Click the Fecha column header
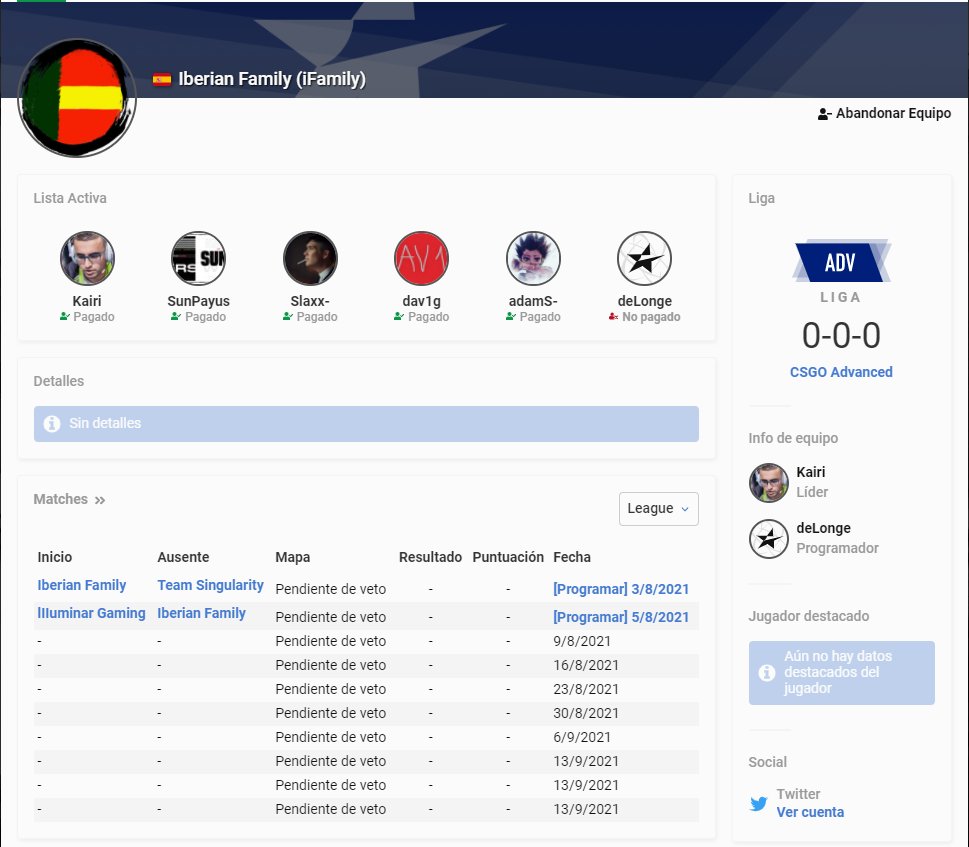 pyautogui.click(x=572, y=557)
